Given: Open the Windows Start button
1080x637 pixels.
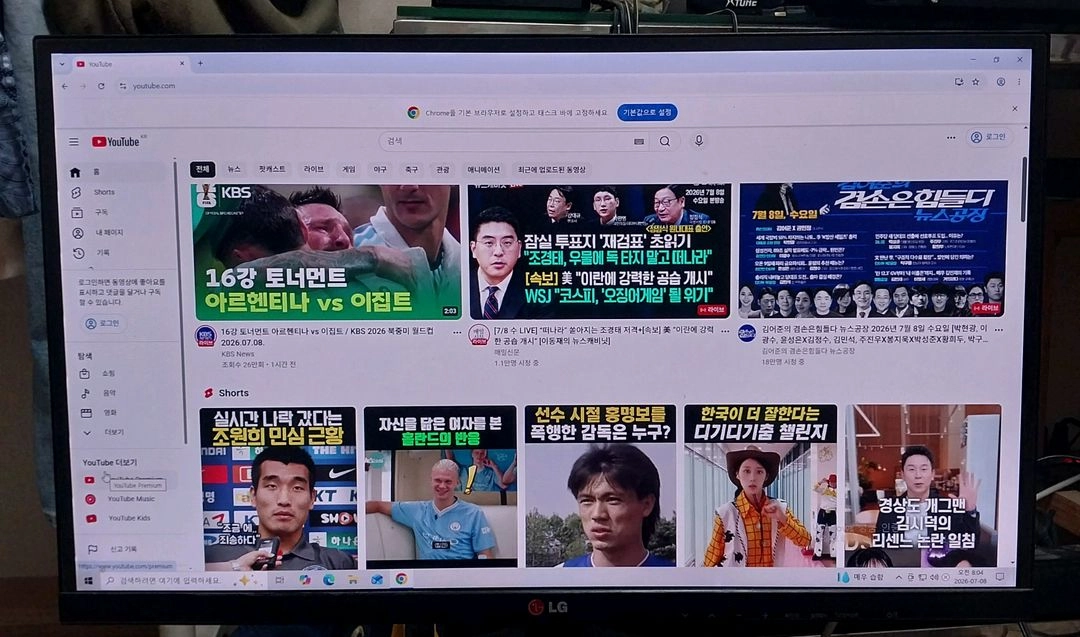Looking at the screenshot, I should 88,581.
